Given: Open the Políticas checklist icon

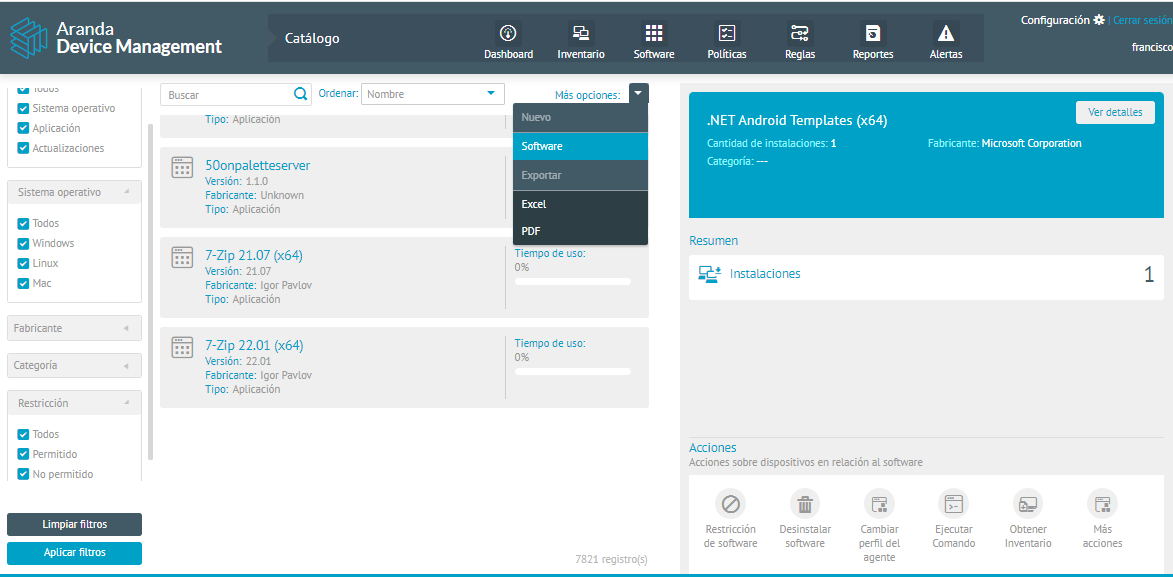Looking at the screenshot, I should coord(726,34).
